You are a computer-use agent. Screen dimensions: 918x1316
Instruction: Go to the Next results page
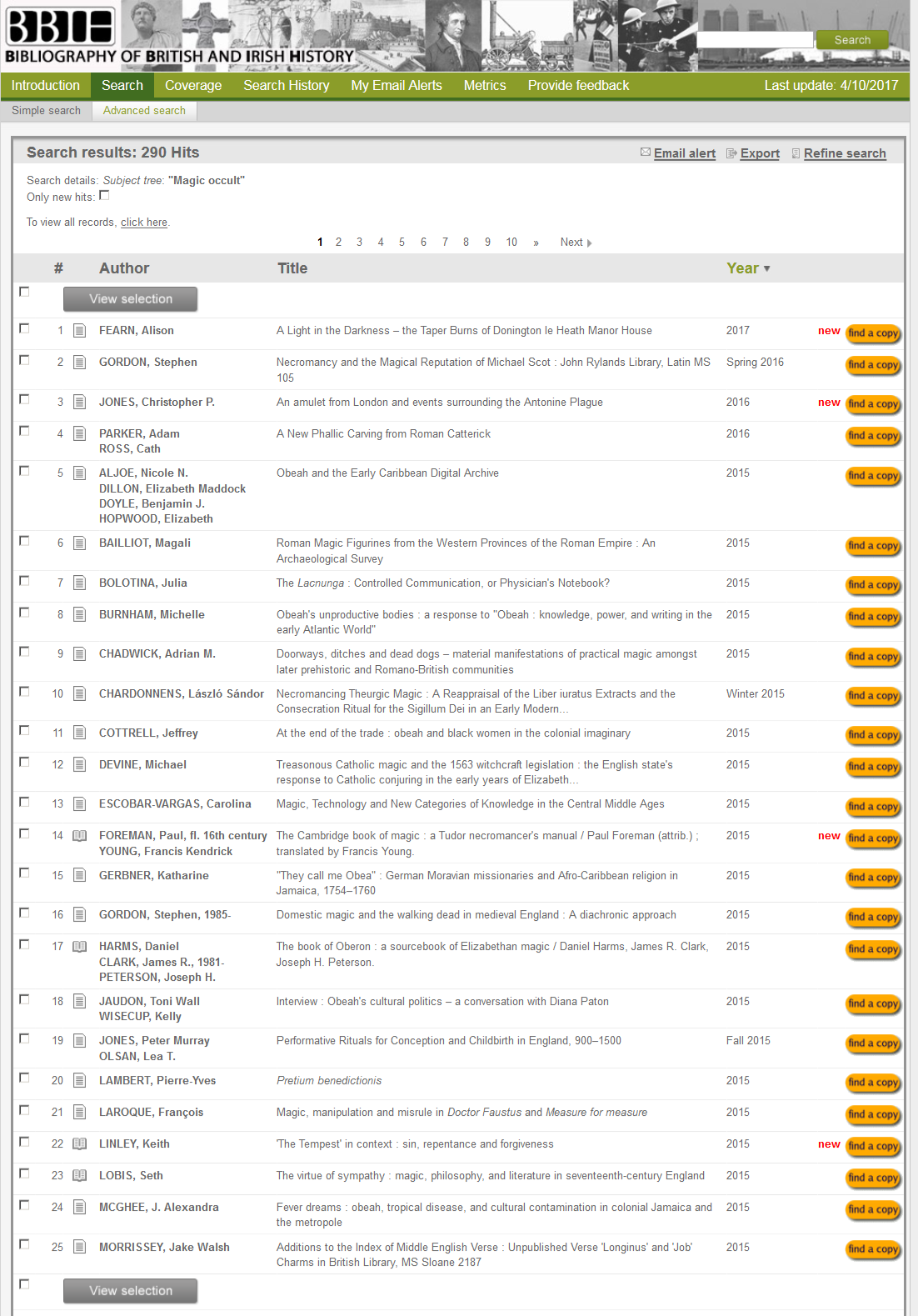(x=575, y=243)
